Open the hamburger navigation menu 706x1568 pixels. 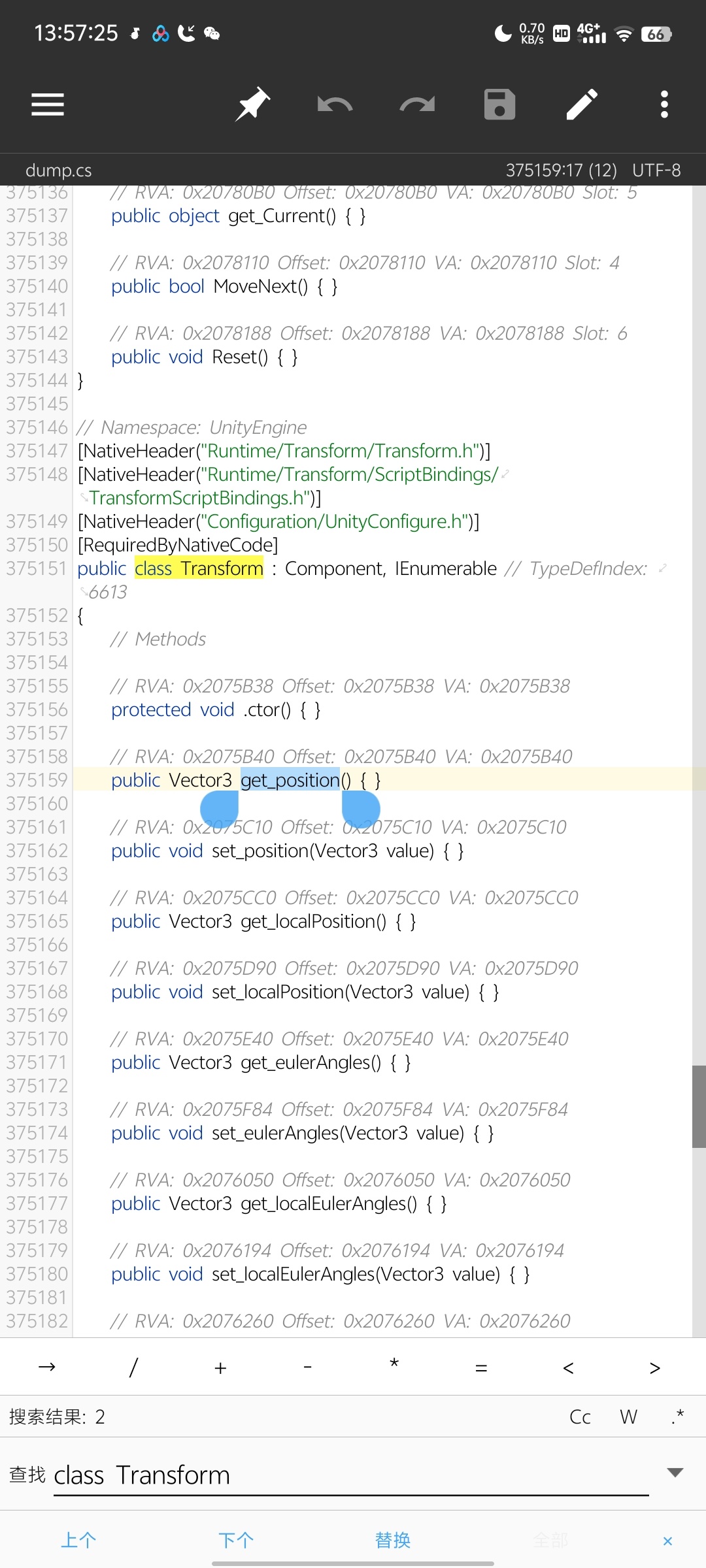[48, 105]
